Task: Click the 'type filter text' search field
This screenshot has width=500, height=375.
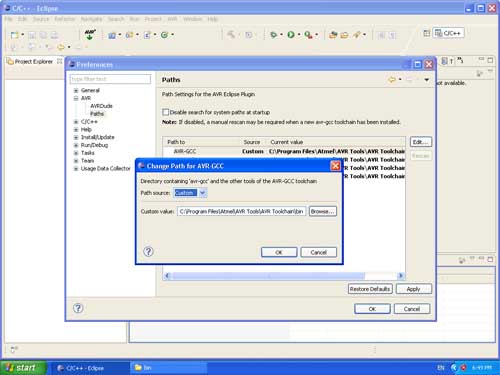Action: (110, 79)
